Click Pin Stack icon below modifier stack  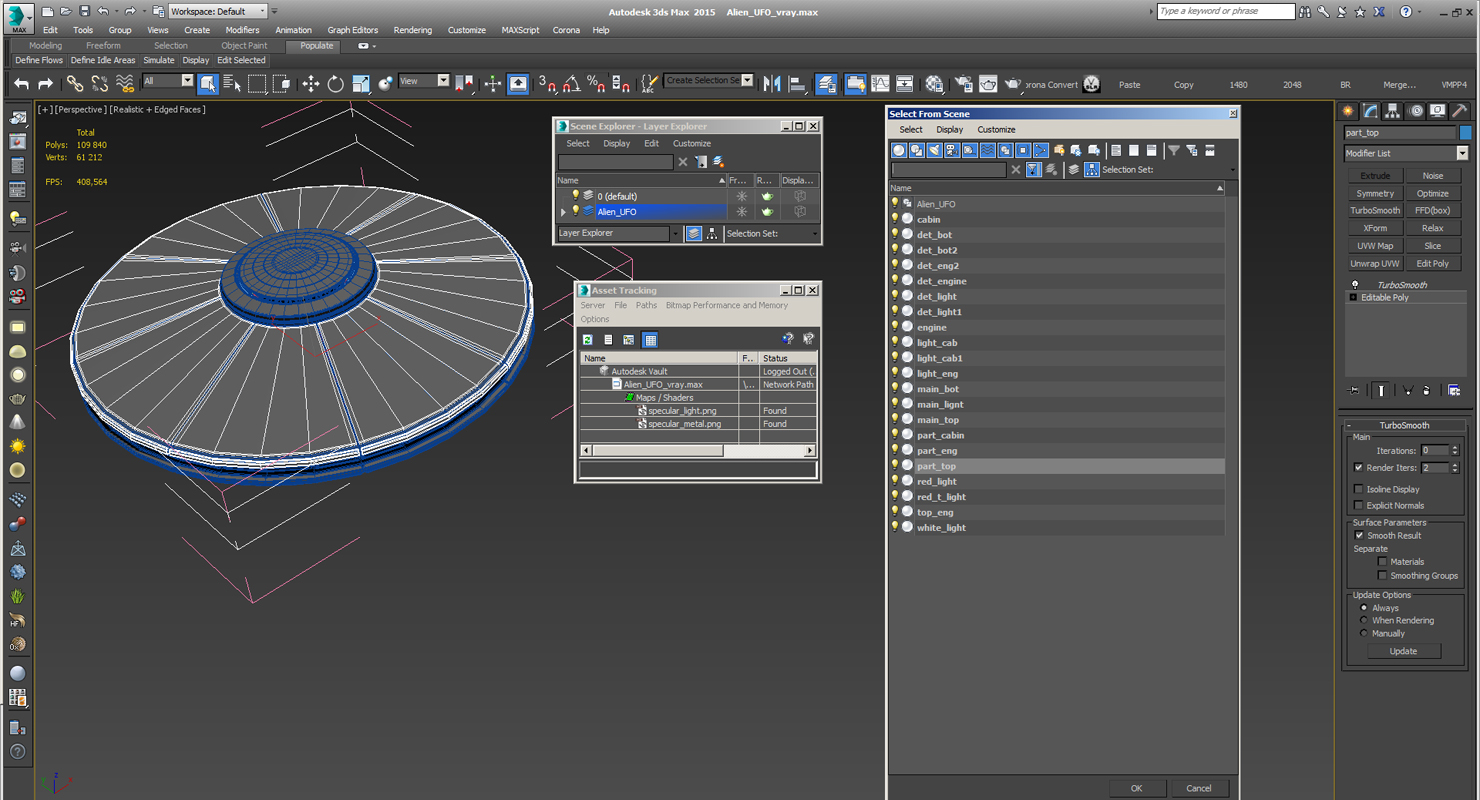click(x=1355, y=391)
